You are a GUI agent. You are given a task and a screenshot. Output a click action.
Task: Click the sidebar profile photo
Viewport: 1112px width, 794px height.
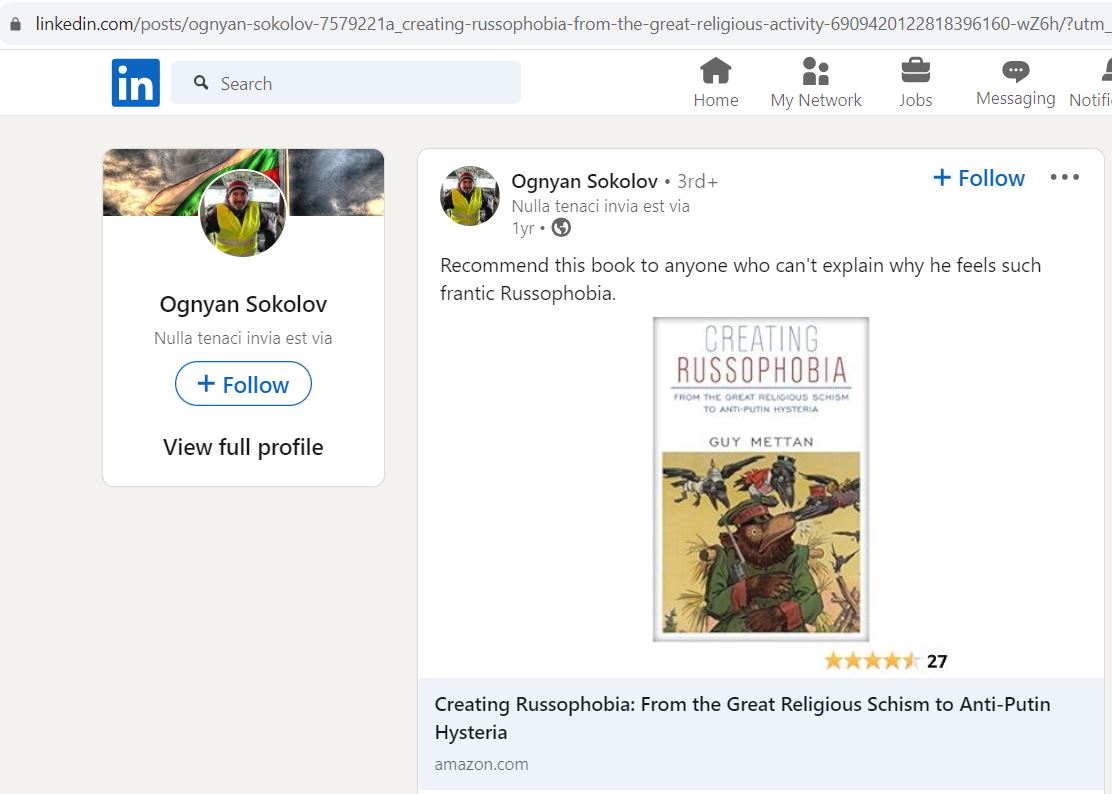[243, 213]
